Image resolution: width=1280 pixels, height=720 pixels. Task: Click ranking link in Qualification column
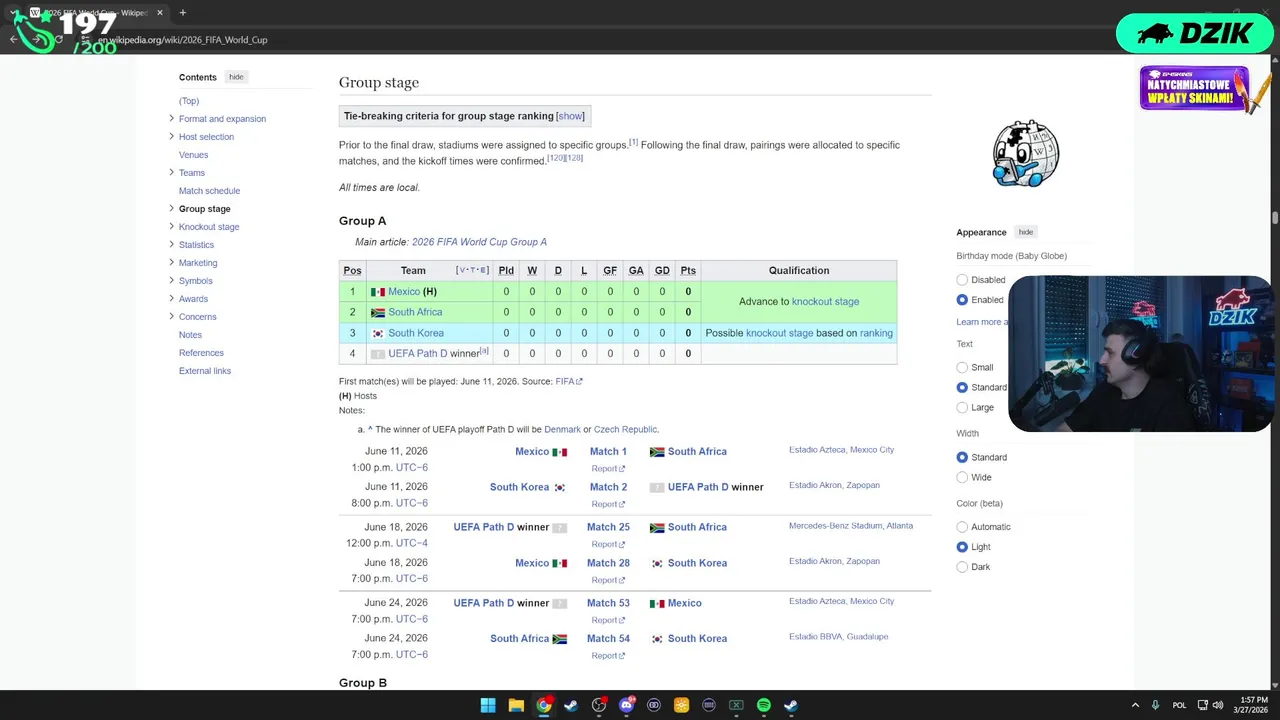point(876,333)
